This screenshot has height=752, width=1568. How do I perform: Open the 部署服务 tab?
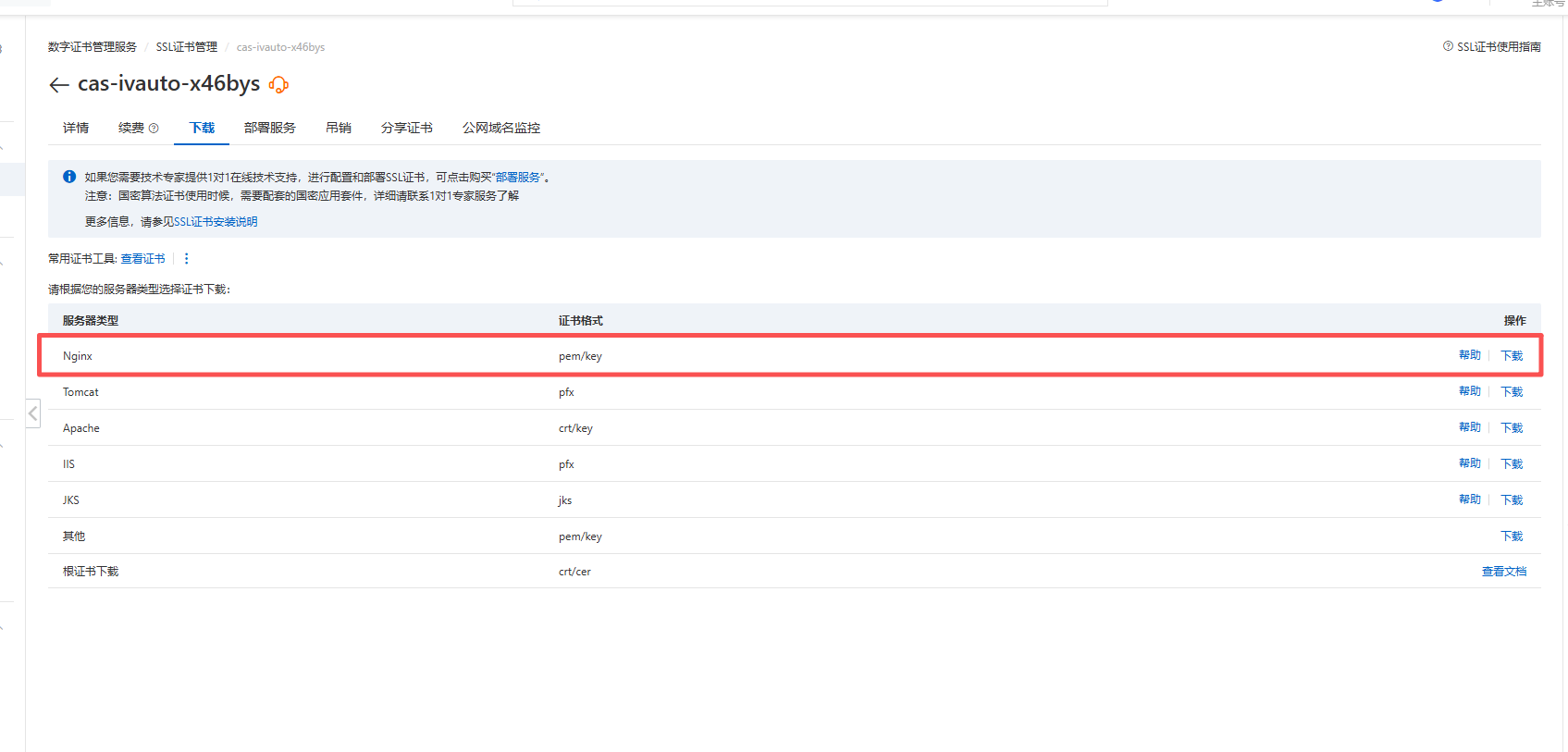(x=269, y=128)
